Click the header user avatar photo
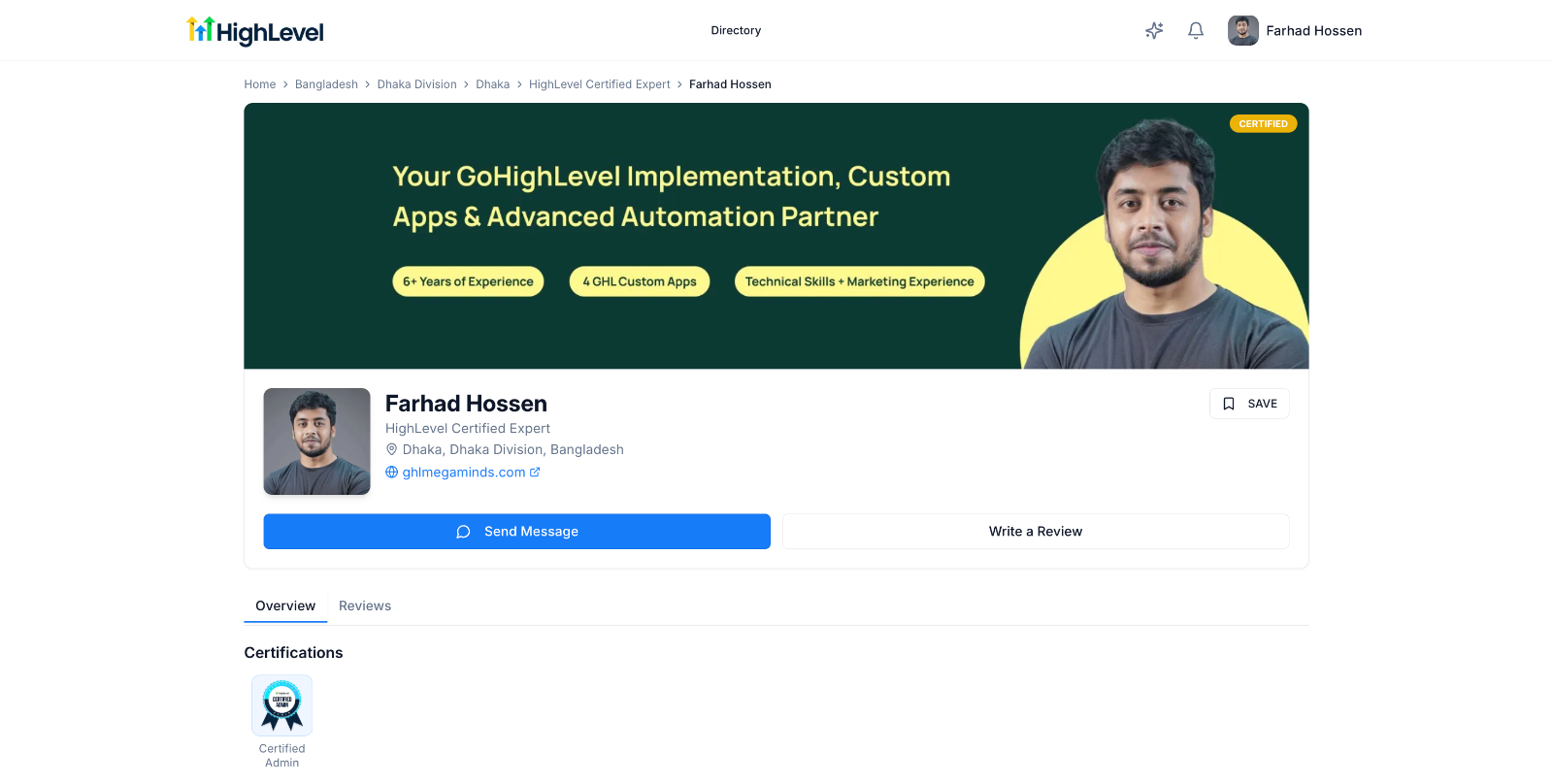The image size is (1553, 784). point(1243,31)
